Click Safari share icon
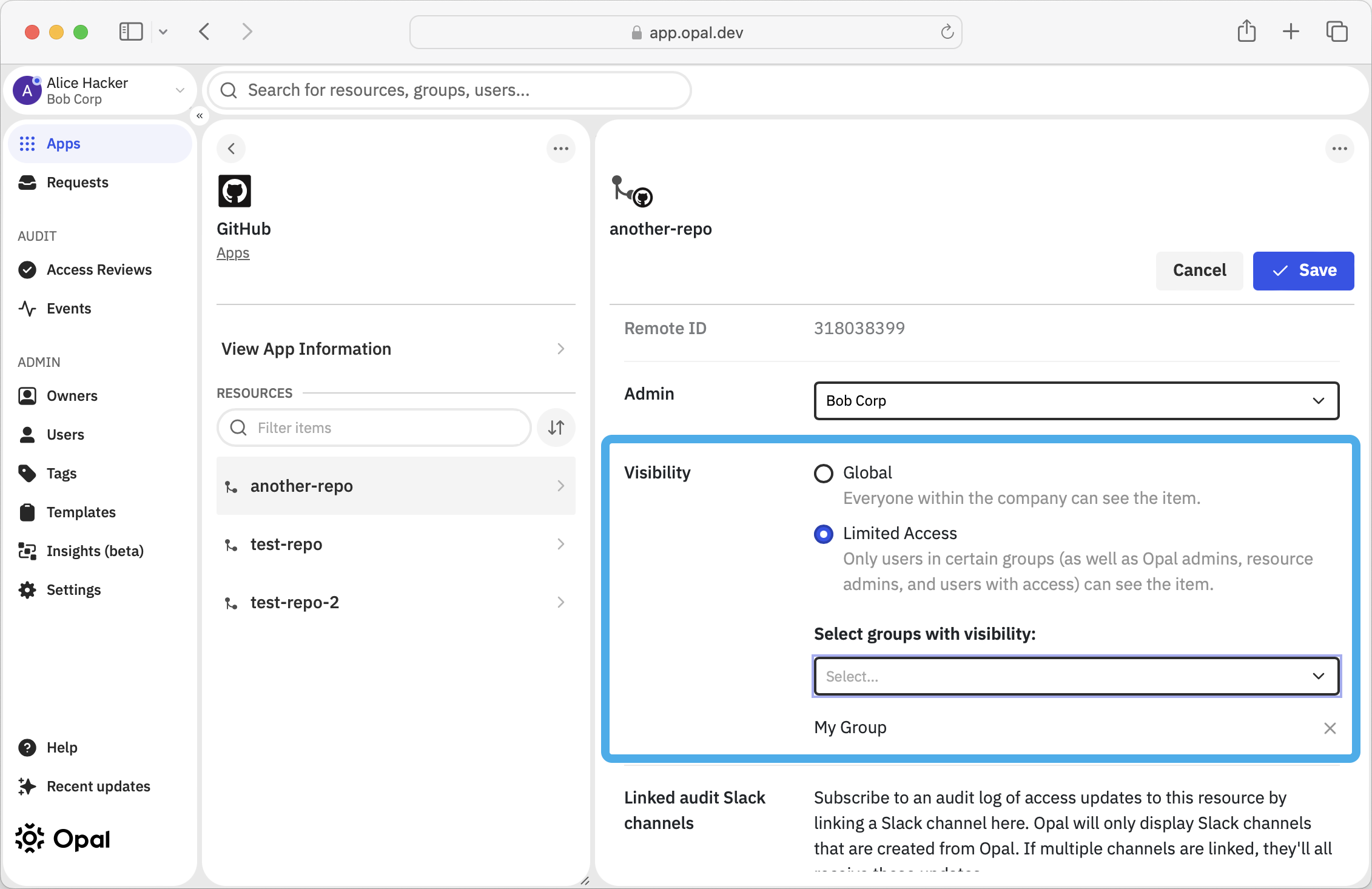1372x889 pixels. pyautogui.click(x=1246, y=31)
